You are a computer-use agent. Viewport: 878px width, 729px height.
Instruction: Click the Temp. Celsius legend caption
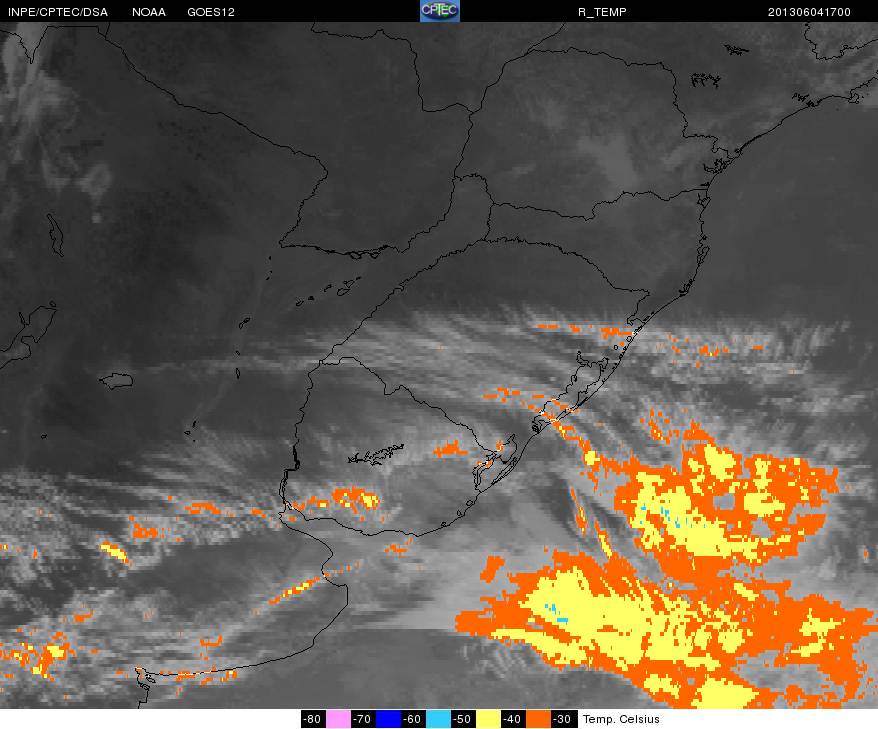pyautogui.click(x=621, y=719)
